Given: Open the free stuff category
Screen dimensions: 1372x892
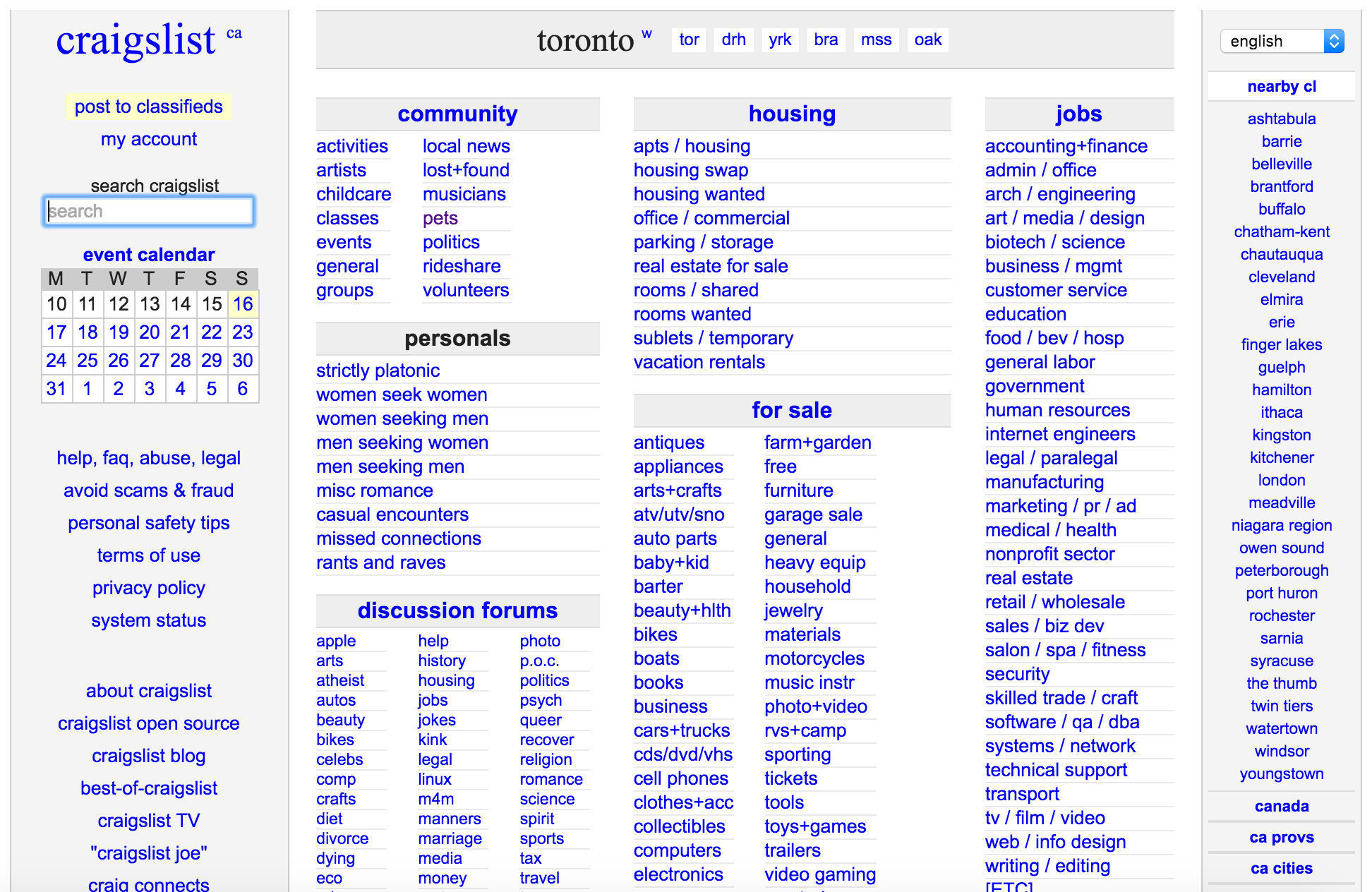Looking at the screenshot, I should (x=781, y=466).
